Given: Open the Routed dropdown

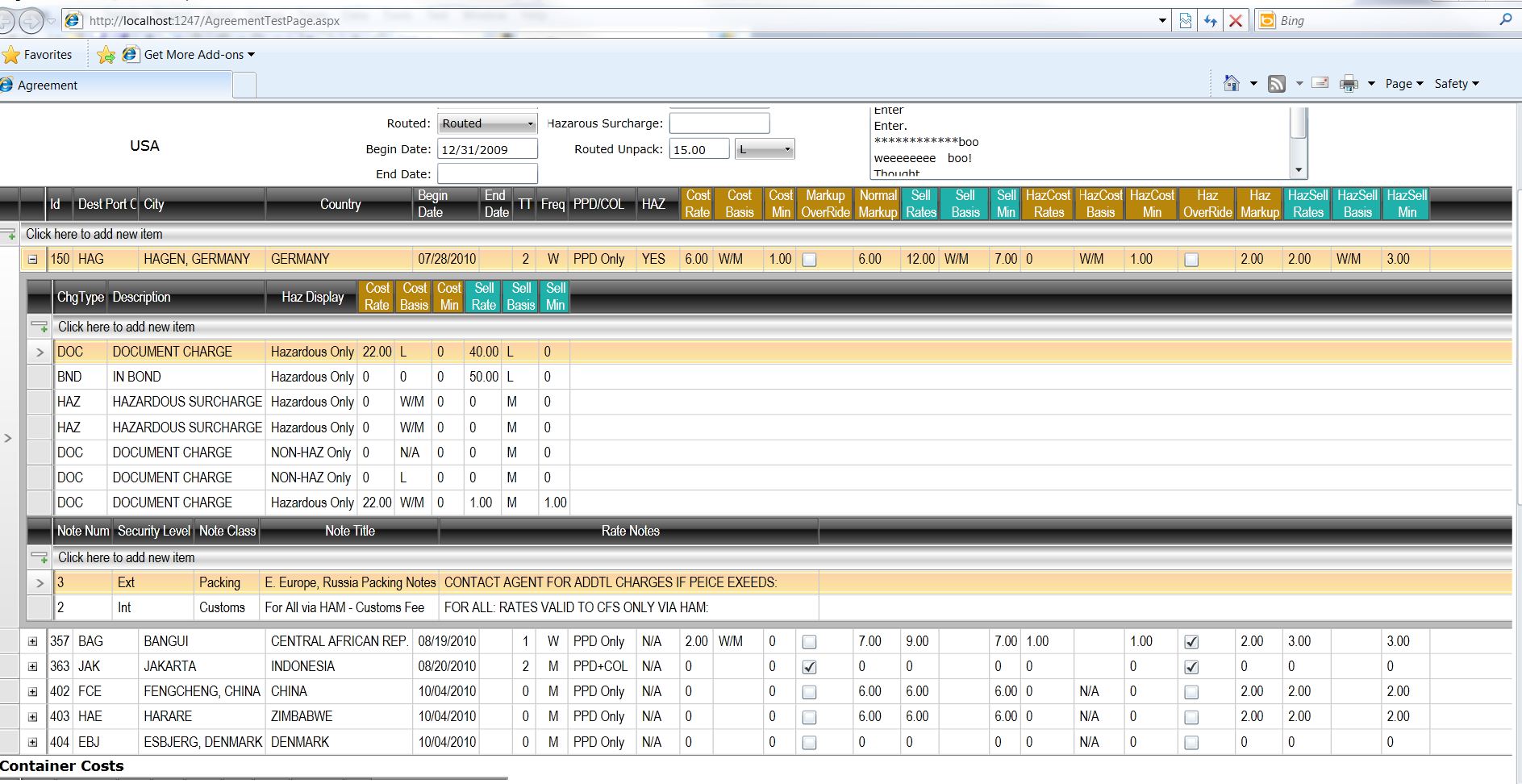Looking at the screenshot, I should coord(487,123).
